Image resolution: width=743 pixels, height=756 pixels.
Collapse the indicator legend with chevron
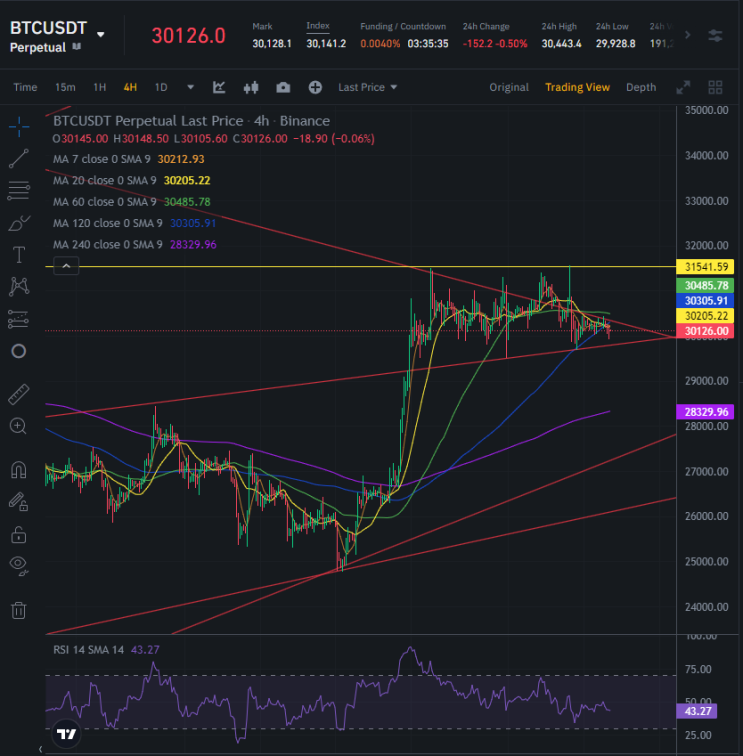point(66,266)
